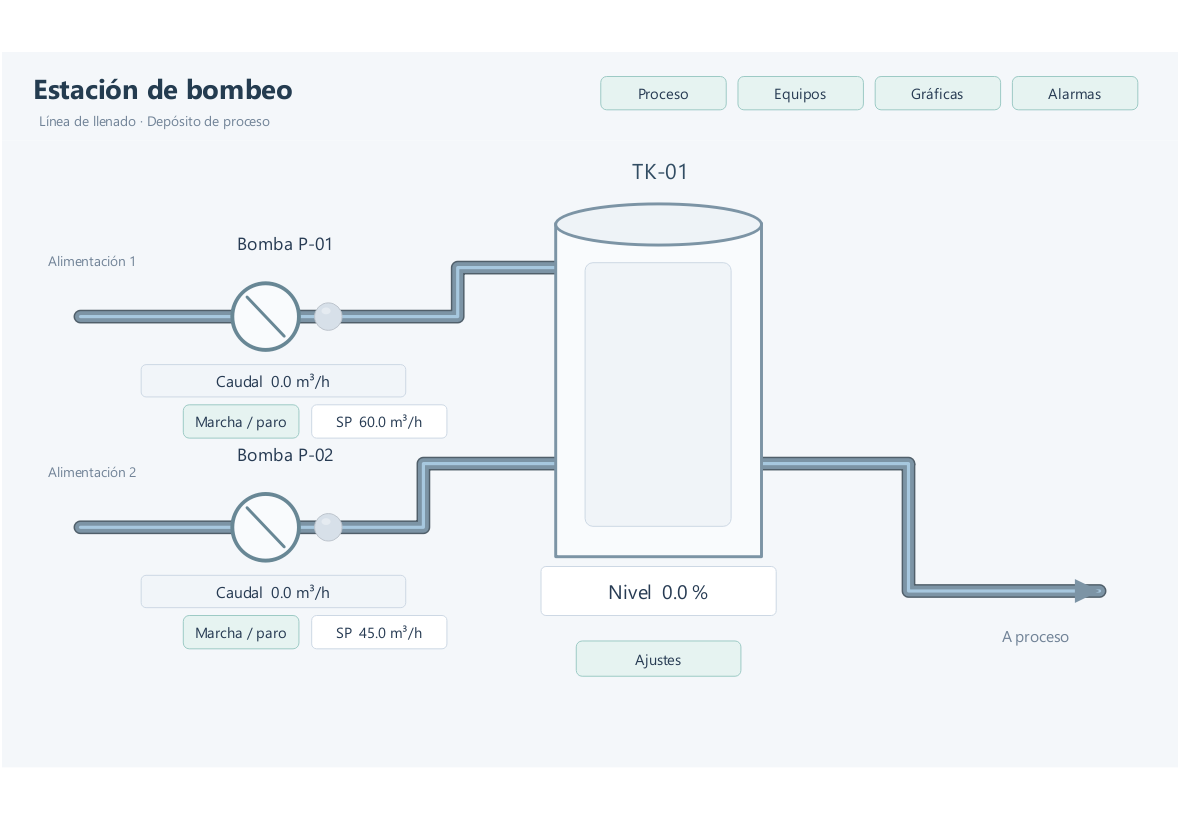The height and width of the screenshot is (820, 1180).
Task: Edit the SP 45.0 m³/h setpoint field
Action: 379,633
